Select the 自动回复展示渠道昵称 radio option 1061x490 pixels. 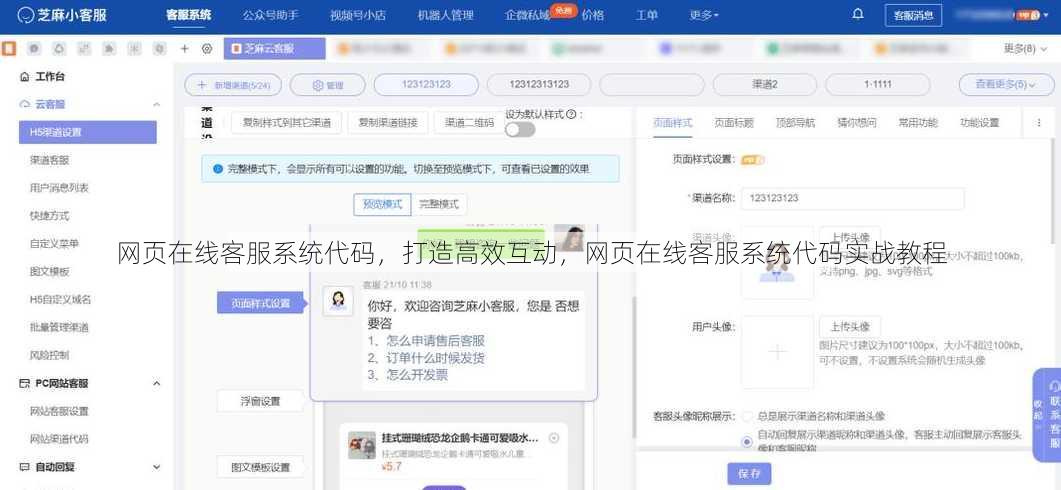747,441
